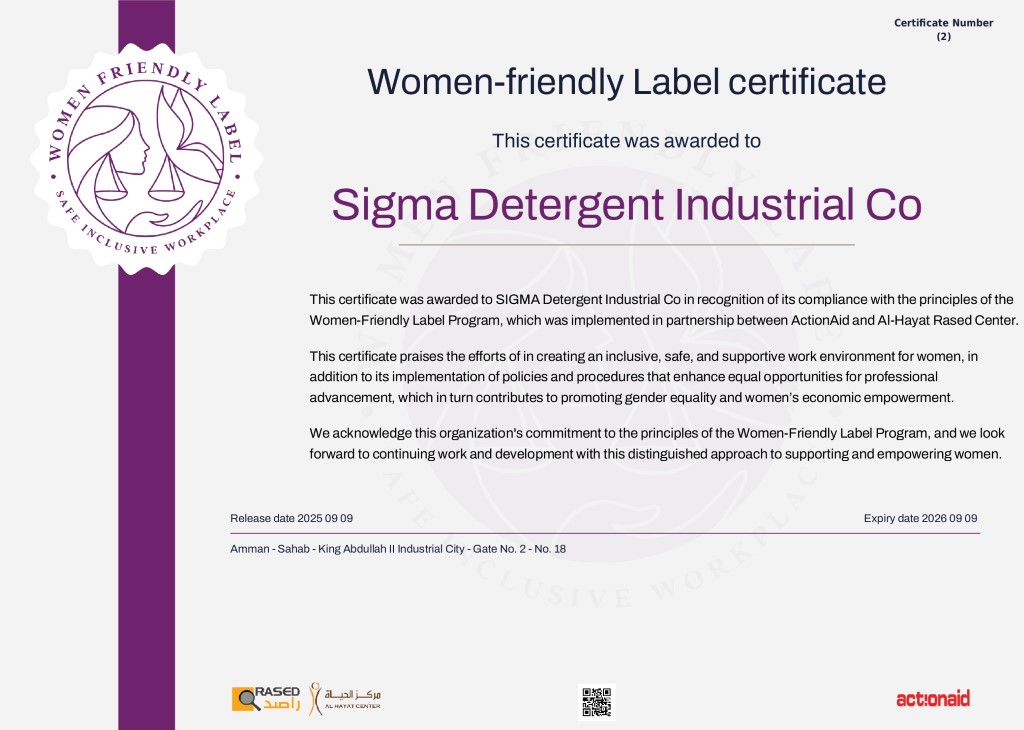The width and height of the screenshot is (1024, 730).
Task: Click the Al Hayat Center logo
Action: pos(344,697)
